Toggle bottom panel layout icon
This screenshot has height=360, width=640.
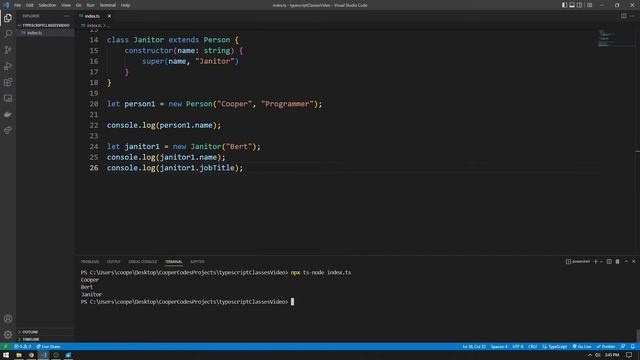click(572, 5)
